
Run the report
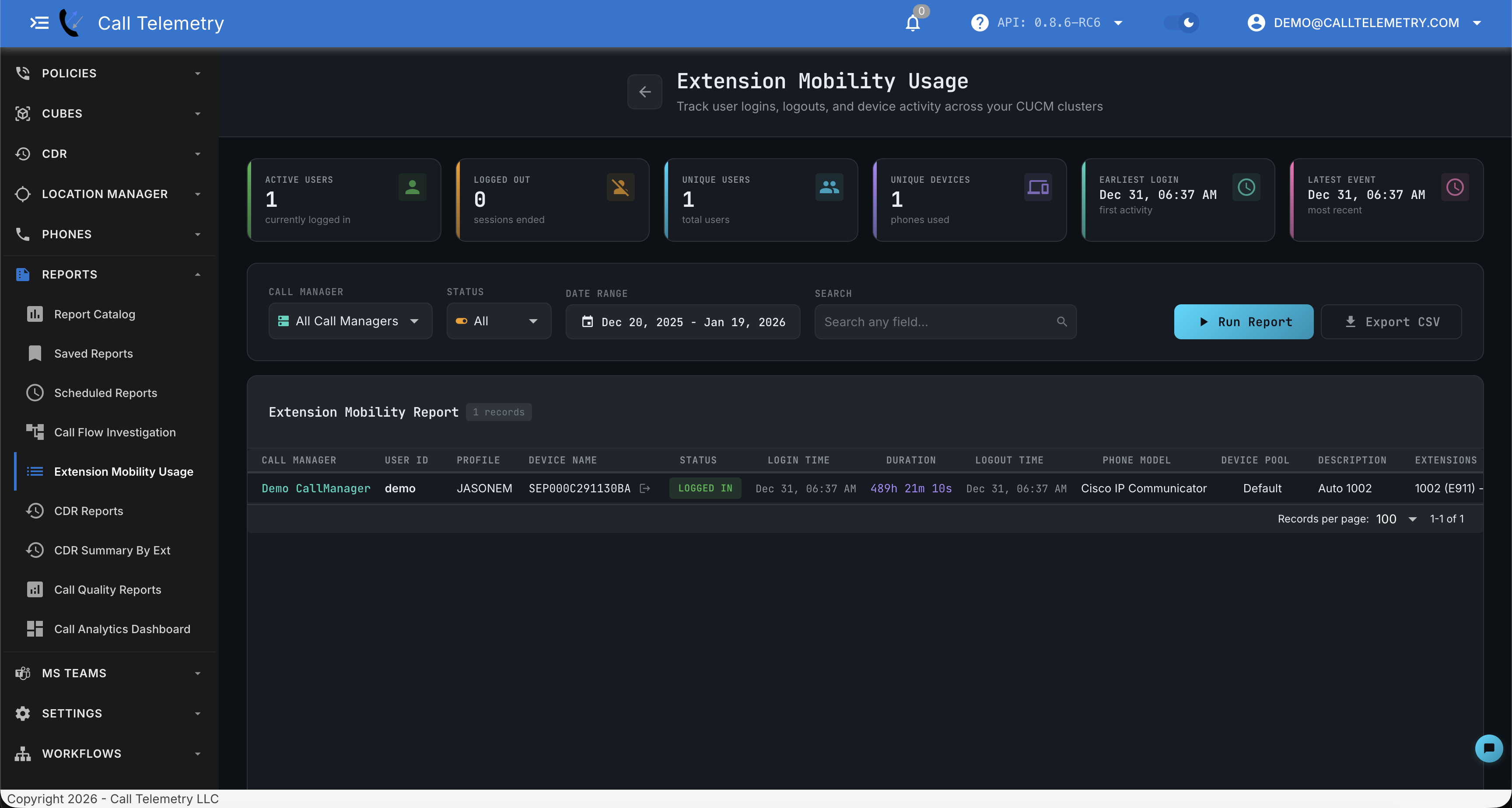(x=1243, y=321)
